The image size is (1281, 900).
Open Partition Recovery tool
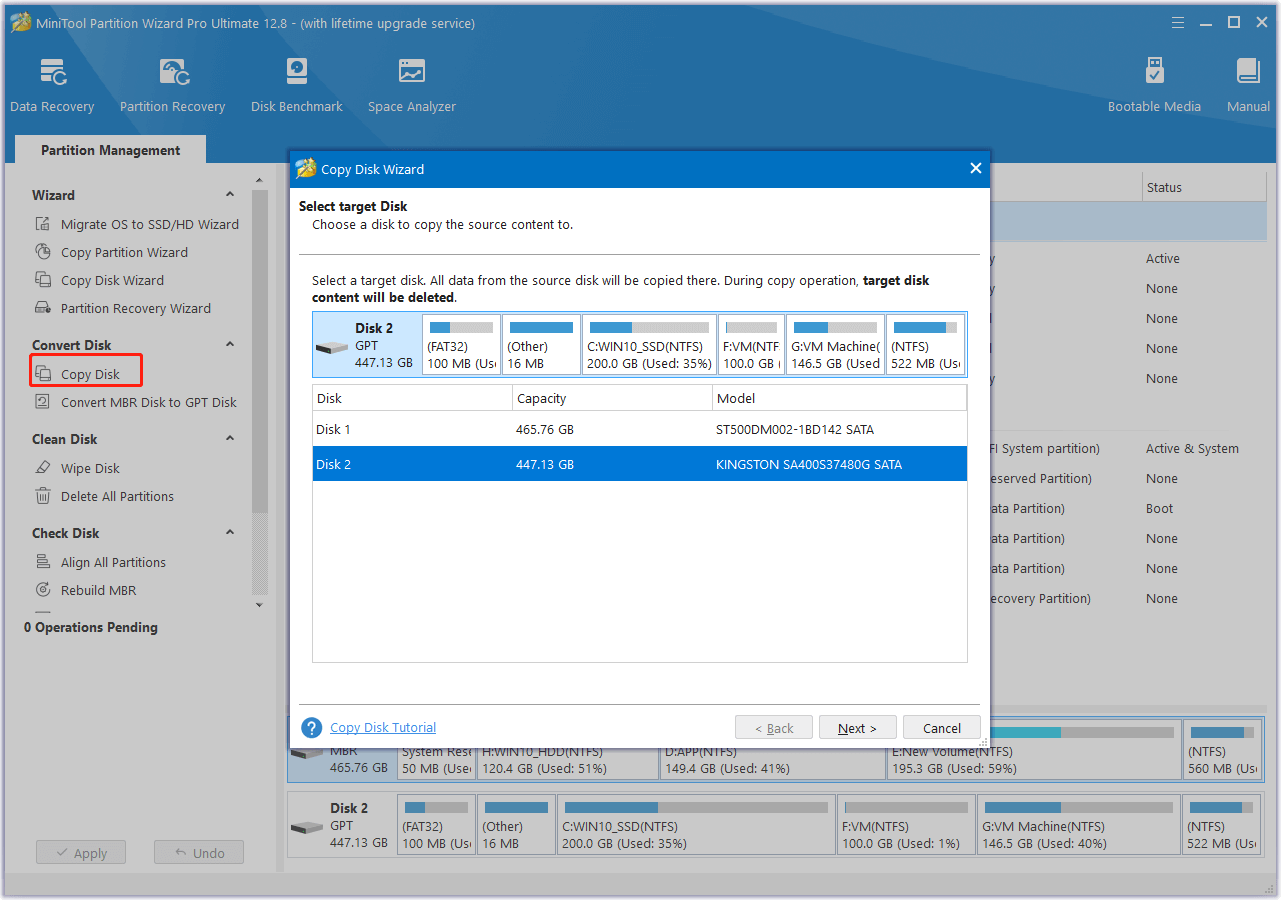point(172,86)
